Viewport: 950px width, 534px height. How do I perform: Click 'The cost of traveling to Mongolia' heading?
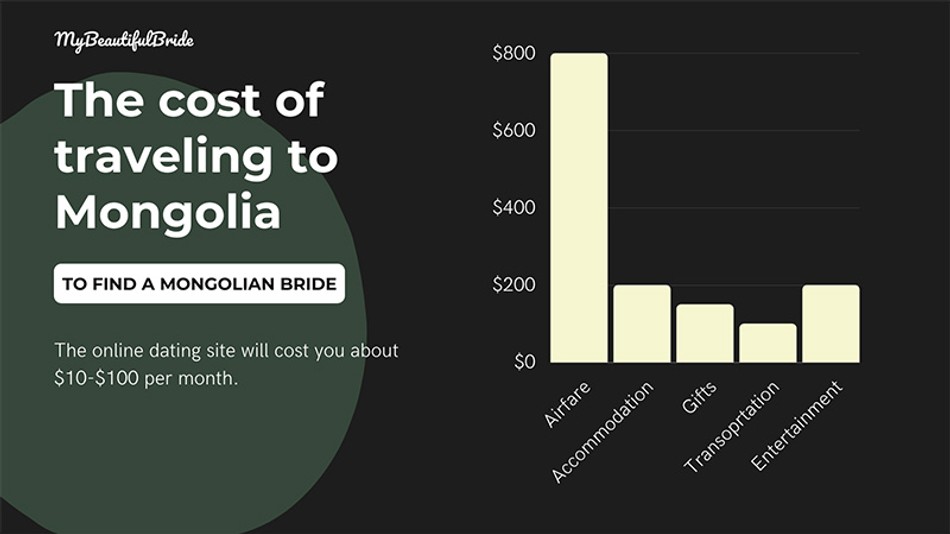[x=196, y=156]
